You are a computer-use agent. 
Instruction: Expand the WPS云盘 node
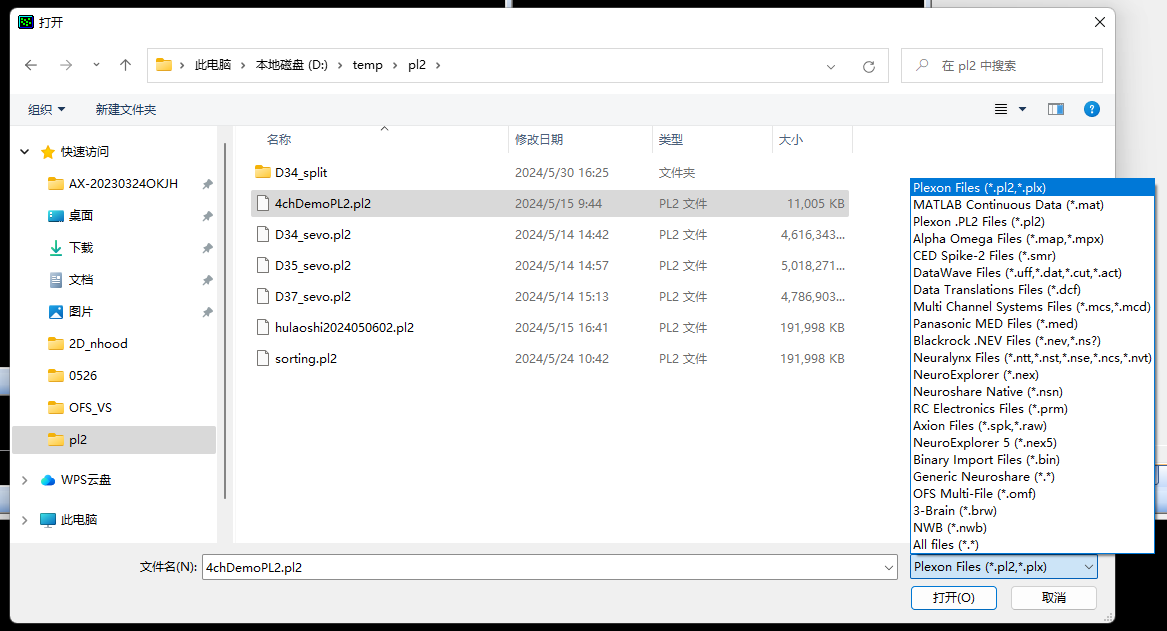point(25,480)
